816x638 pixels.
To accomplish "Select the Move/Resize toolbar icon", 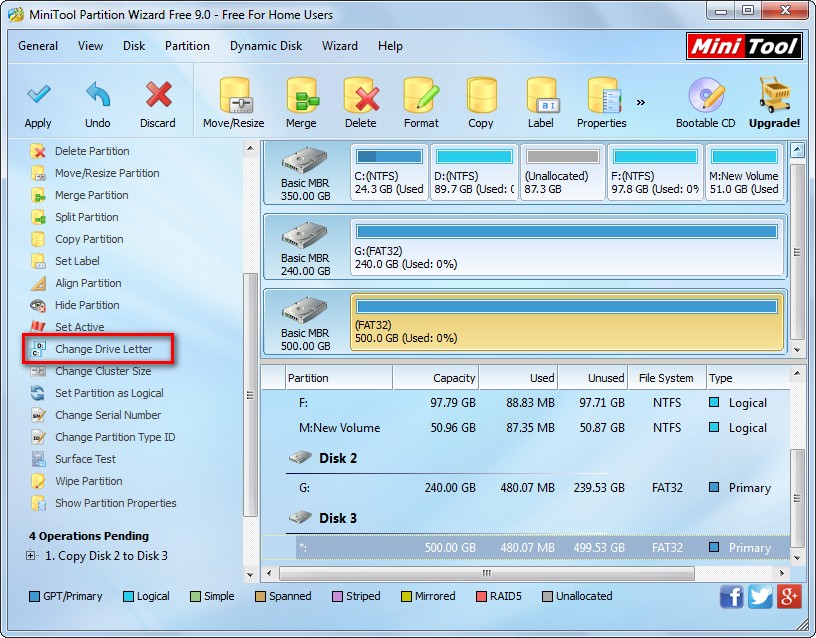I will point(234,95).
